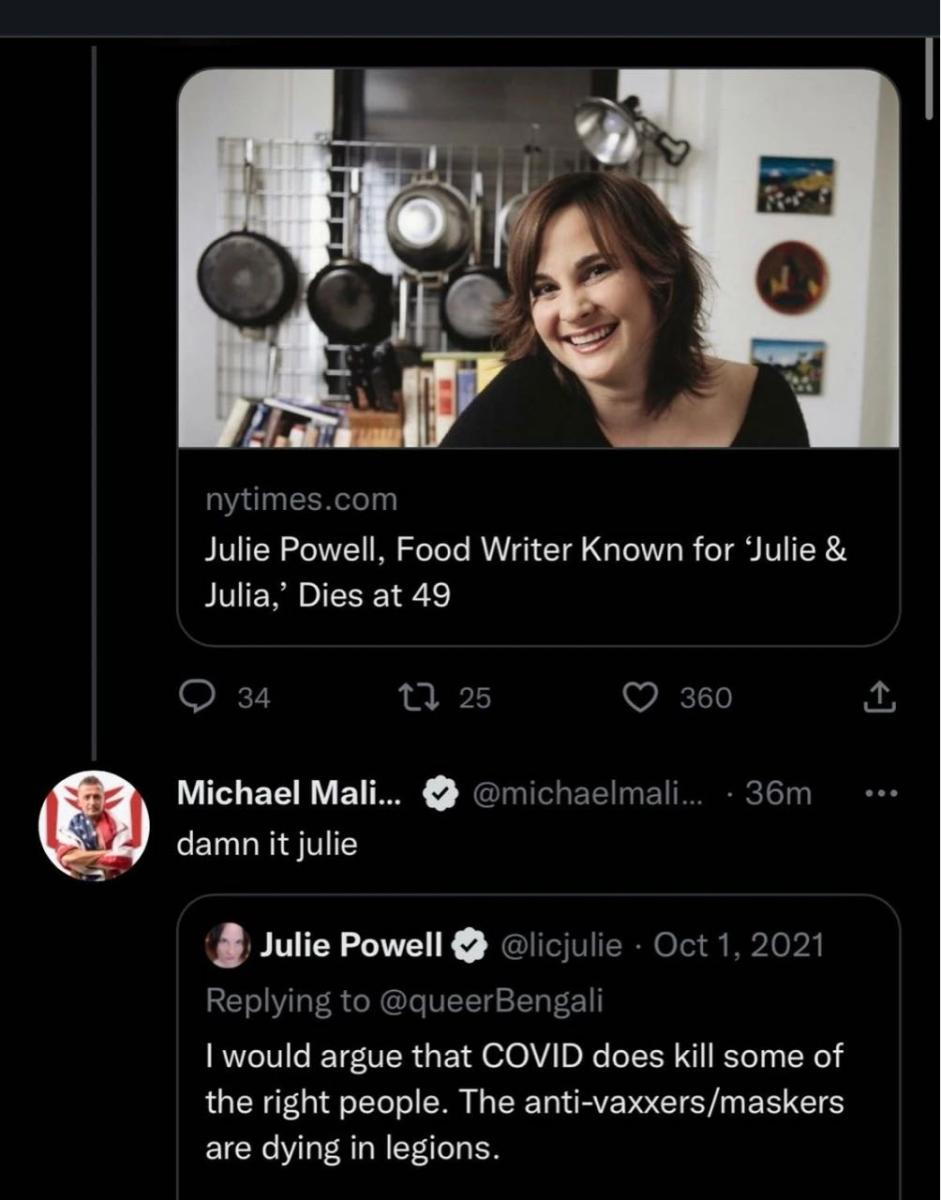Open the Julie Powell photo preview
941x1200 pixels.
tap(538, 258)
